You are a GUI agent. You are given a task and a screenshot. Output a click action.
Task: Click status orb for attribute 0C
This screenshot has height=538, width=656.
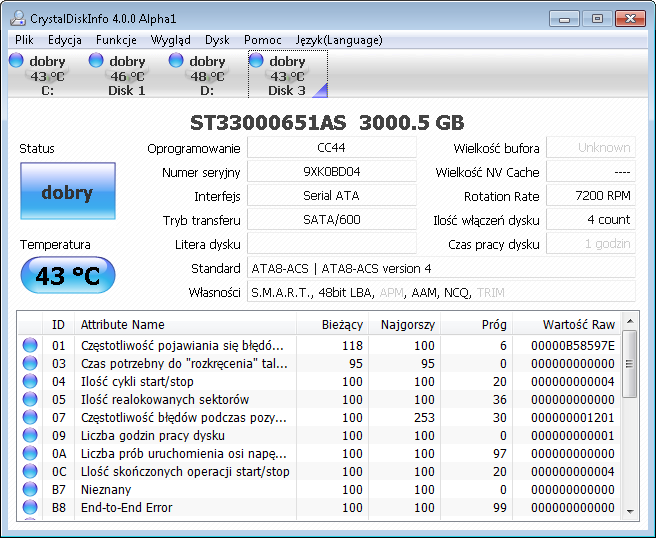[30, 471]
